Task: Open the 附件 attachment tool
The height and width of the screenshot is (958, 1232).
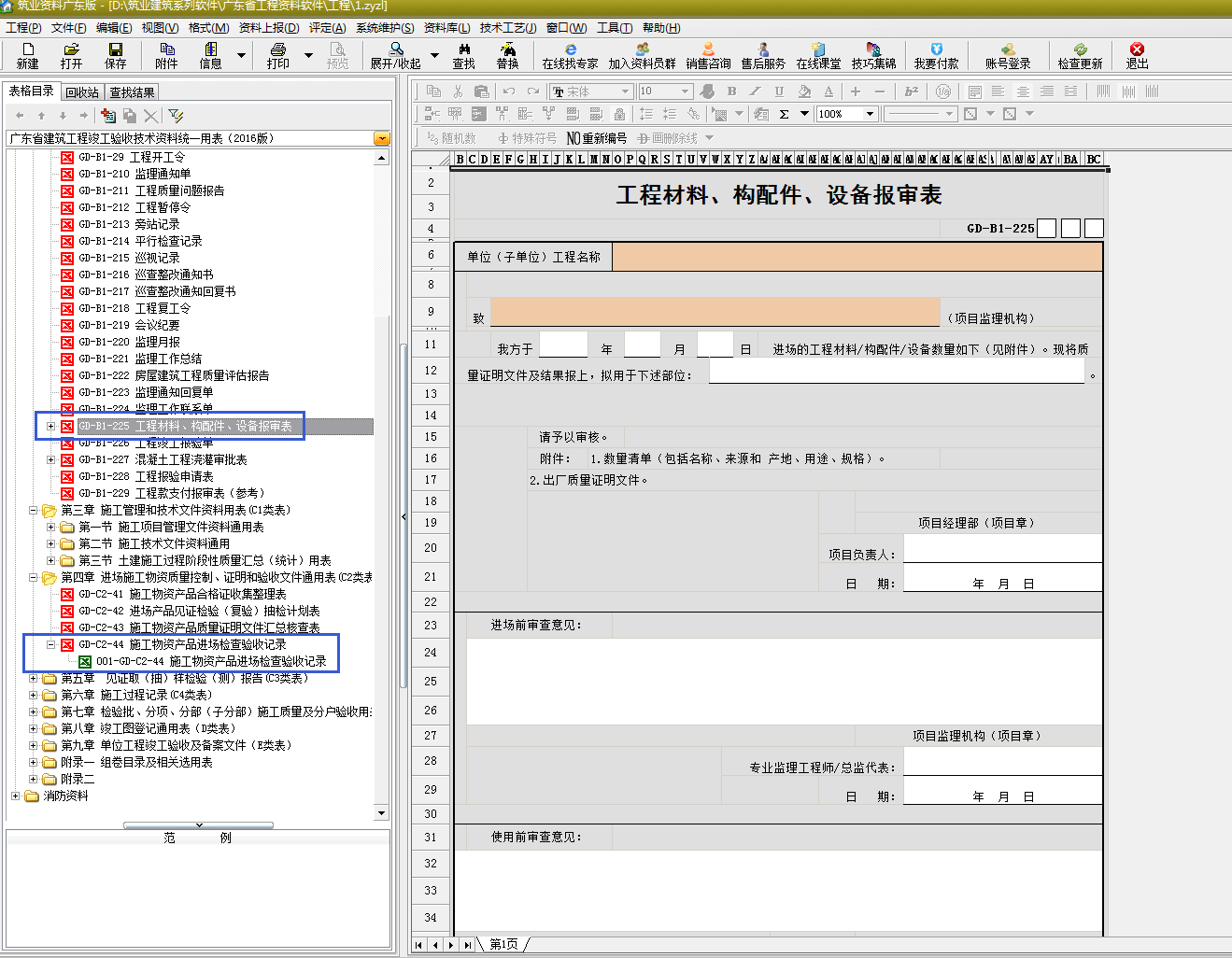Action: [166, 55]
